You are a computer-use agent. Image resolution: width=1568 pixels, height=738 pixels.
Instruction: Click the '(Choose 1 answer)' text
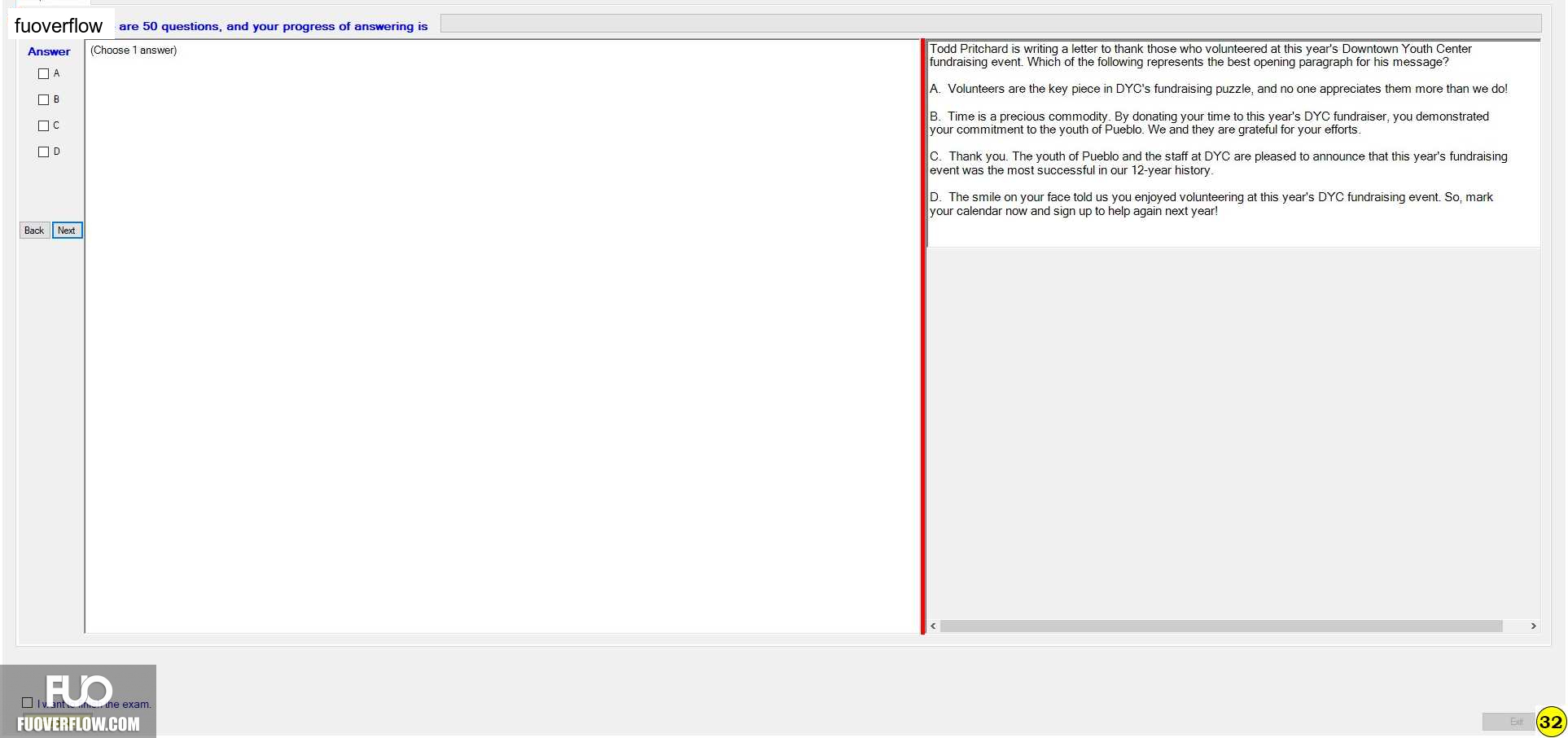coord(134,51)
